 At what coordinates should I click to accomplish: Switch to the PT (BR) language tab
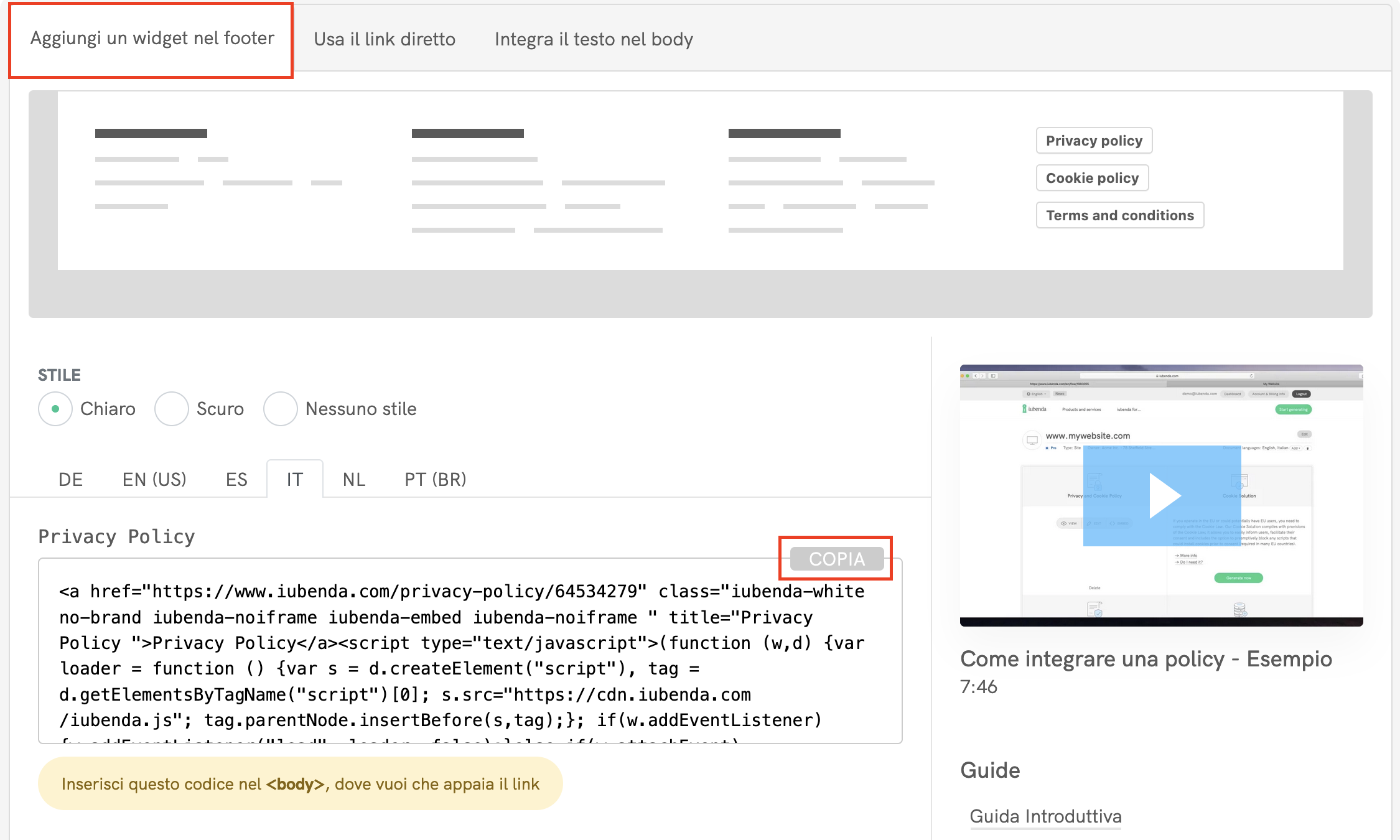436,479
